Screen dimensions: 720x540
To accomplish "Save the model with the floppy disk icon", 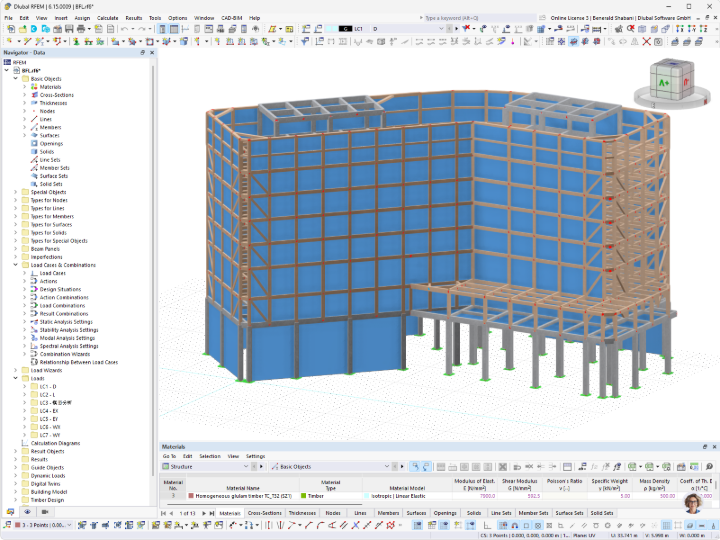I will tap(69, 29).
